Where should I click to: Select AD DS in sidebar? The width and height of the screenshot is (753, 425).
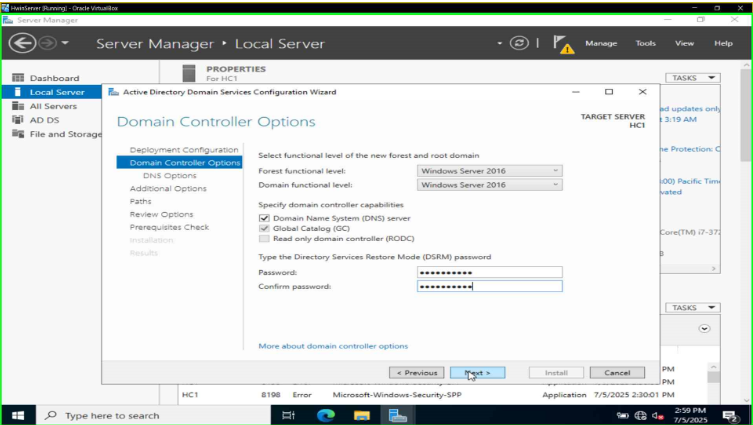pos(44,120)
